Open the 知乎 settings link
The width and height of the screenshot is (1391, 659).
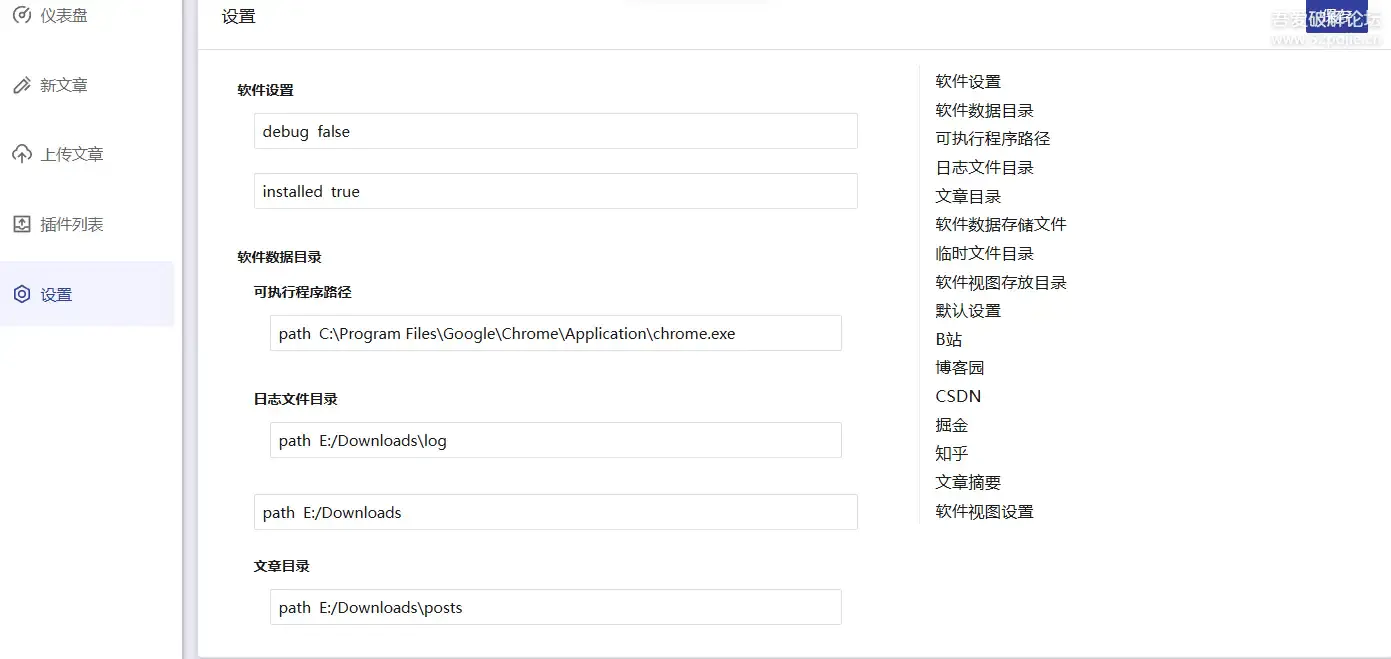coord(948,453)
